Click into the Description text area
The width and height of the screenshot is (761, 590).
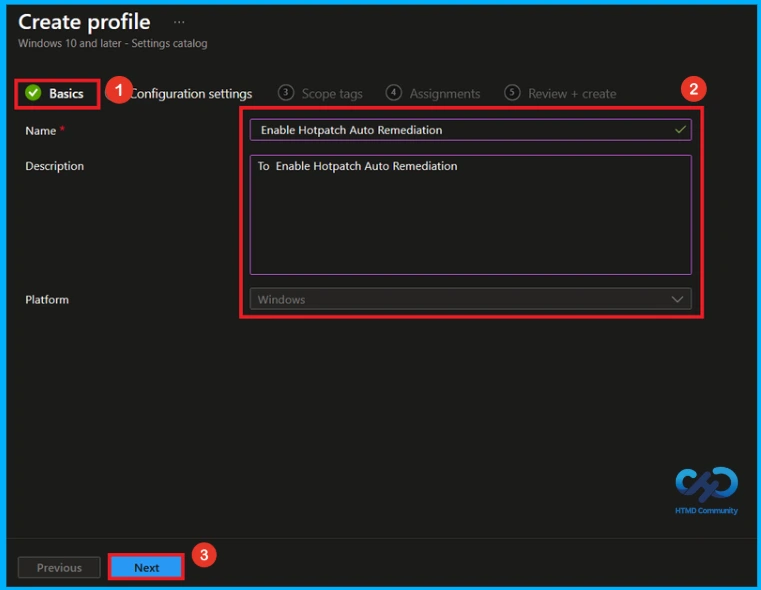(470, 215)
